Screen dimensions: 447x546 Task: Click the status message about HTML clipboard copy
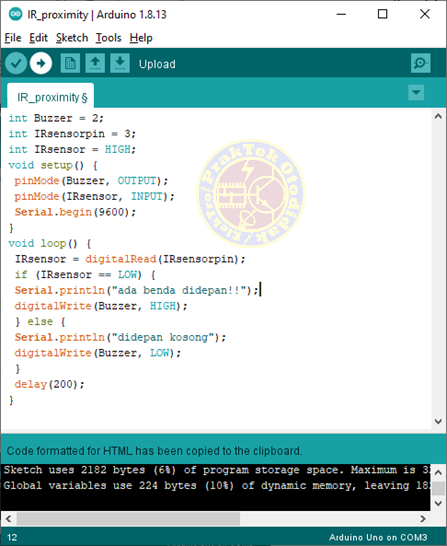point(154,451)
